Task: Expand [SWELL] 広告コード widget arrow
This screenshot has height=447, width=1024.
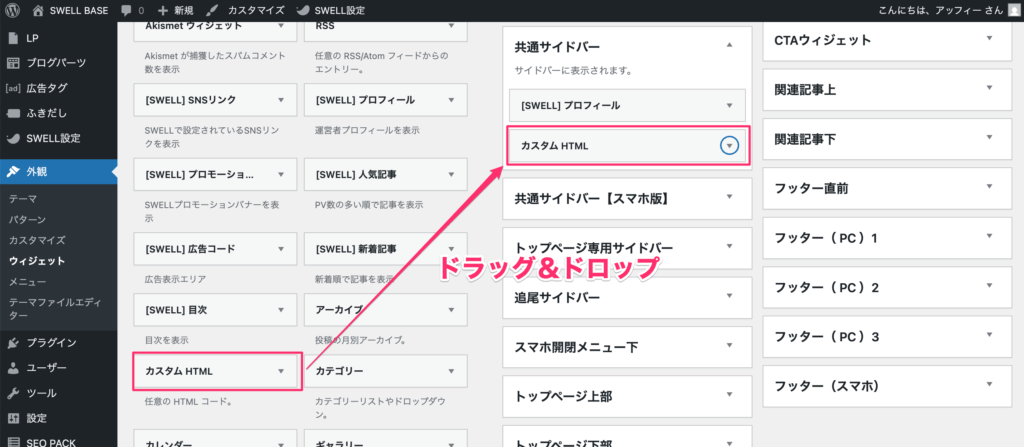Action: (281, 249)
